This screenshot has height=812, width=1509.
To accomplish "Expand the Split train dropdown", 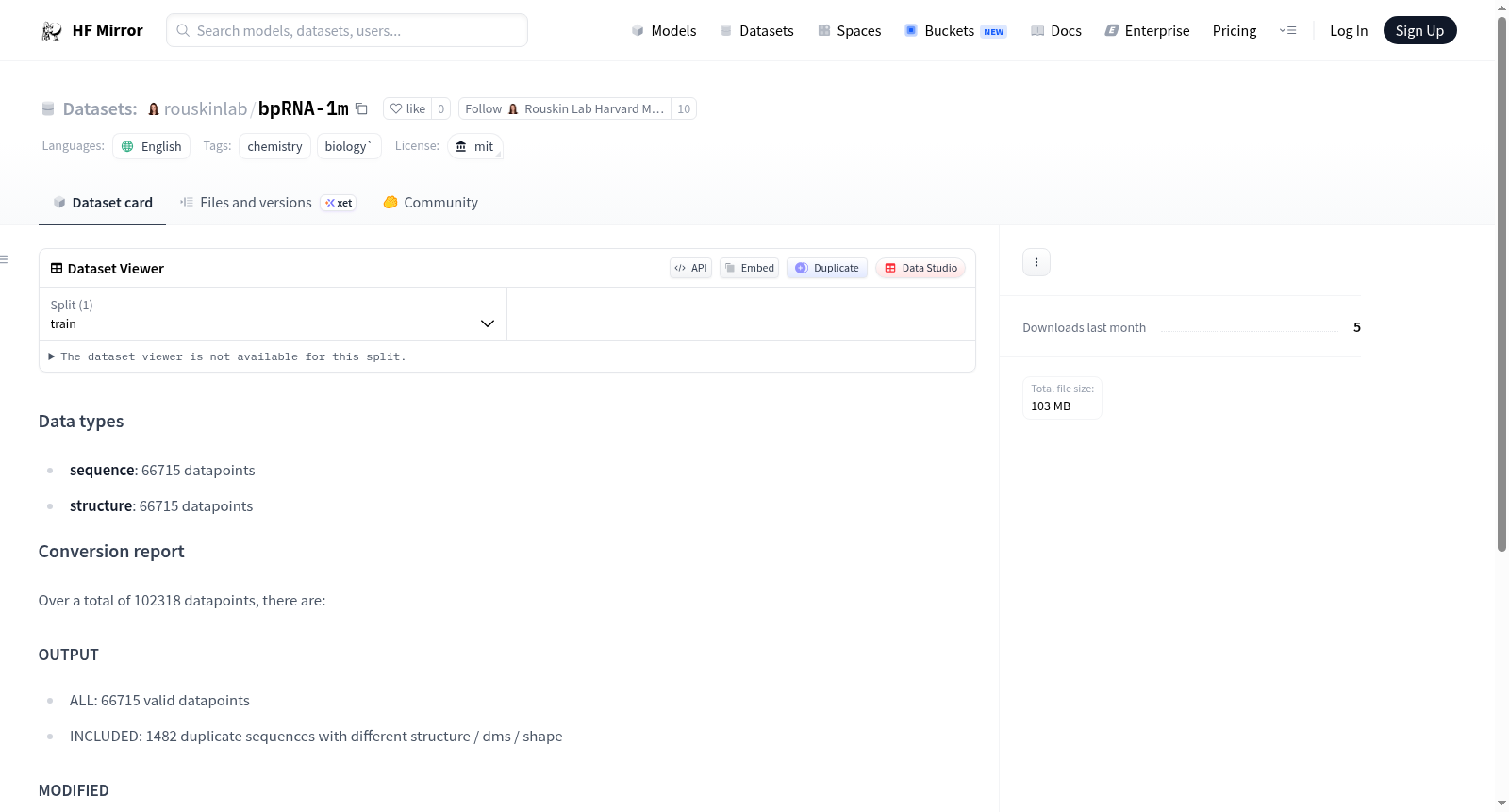I will pyautogui.click(x=273, y=314).
